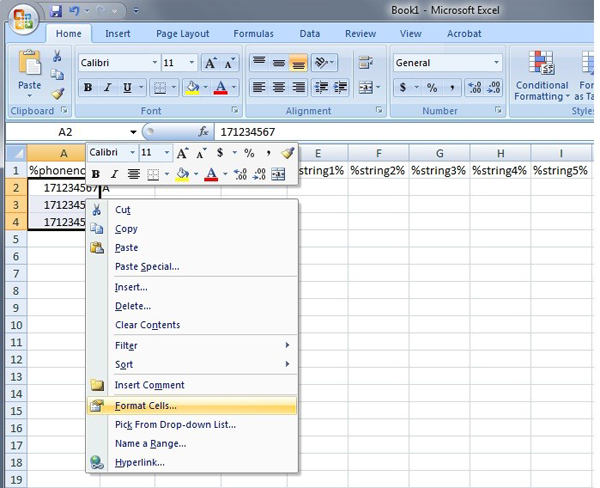Click the ribbon Paste clipboard icon

pos(29,62)
